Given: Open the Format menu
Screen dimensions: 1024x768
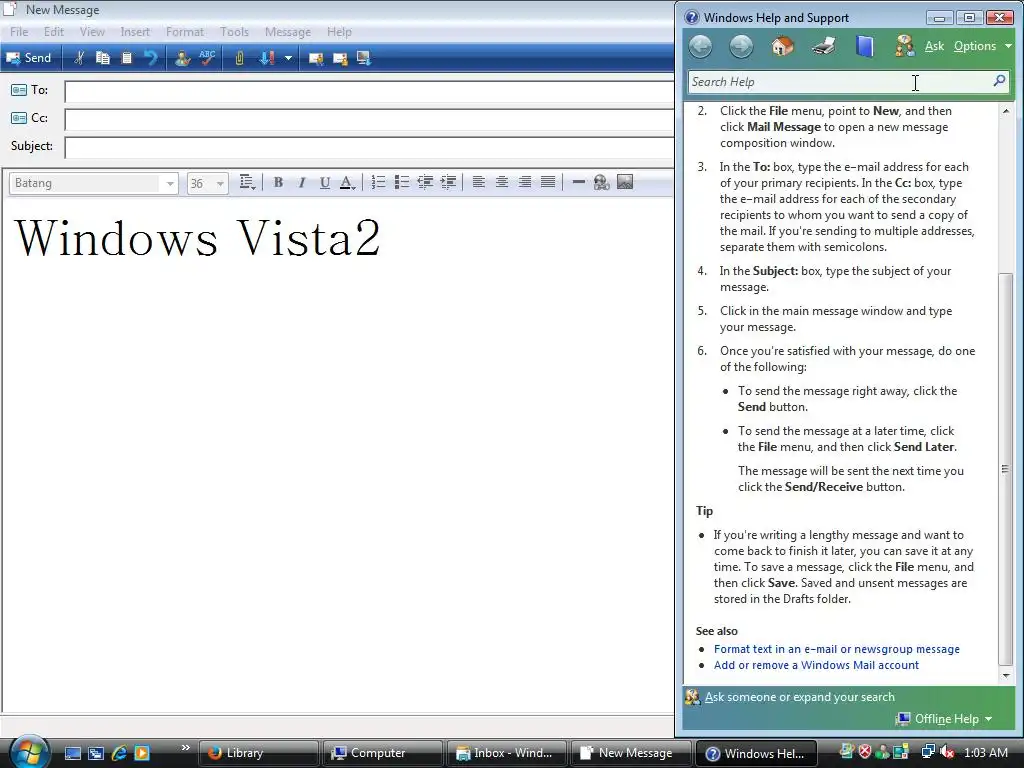Looking at the screenshot, I should (x=185, y=31).
